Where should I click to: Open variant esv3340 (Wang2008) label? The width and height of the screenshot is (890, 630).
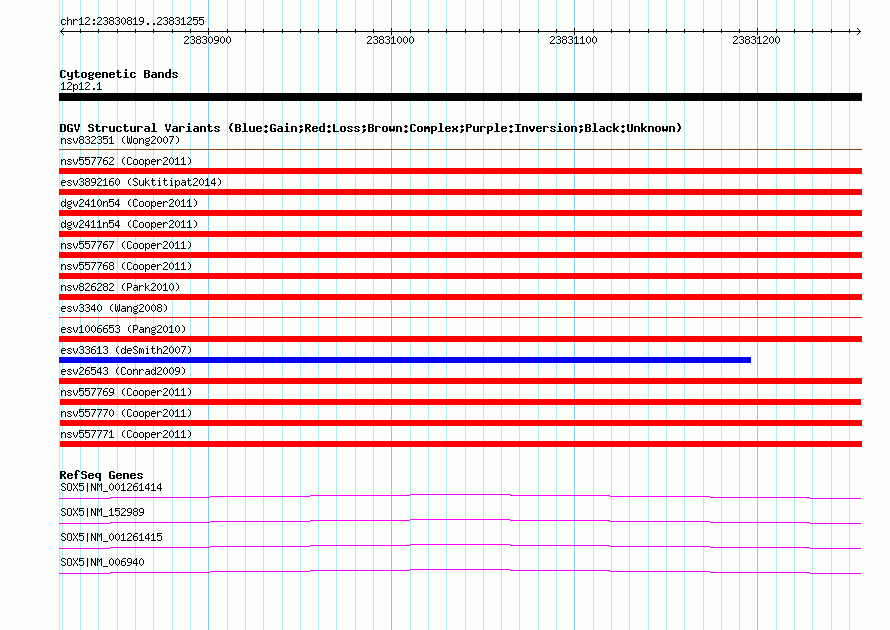pyautogui.click(x=114, y=308)
